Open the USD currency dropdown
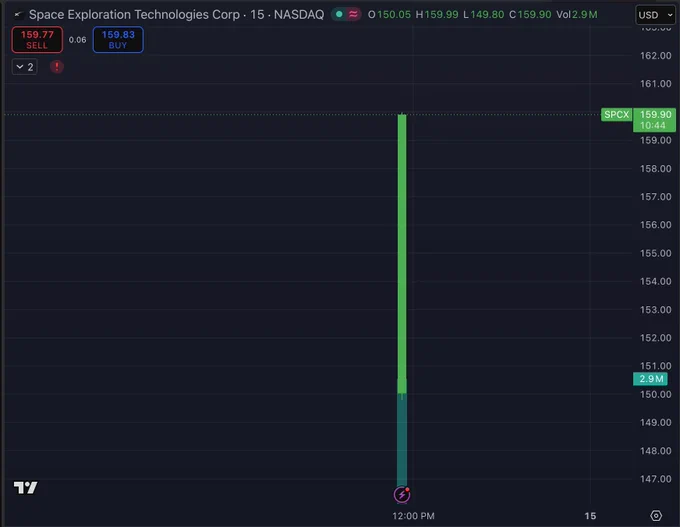Image resolution: width=680 pixels, height=527 pixels. [656, 15]
